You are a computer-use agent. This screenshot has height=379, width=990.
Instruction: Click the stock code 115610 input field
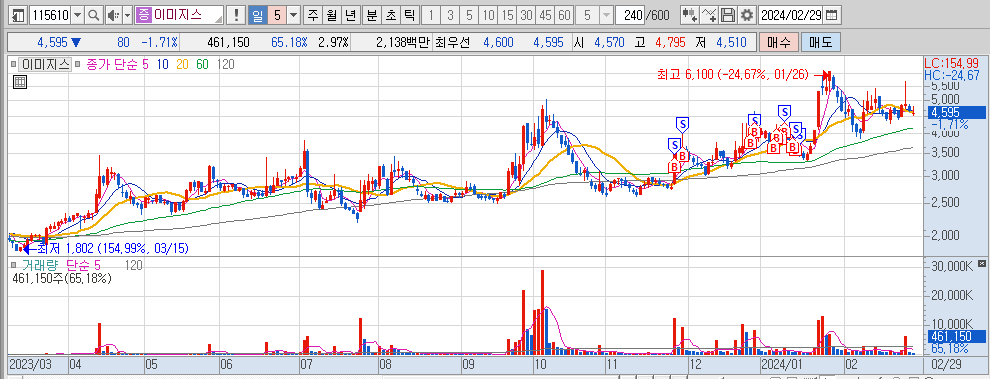point(50,15)
